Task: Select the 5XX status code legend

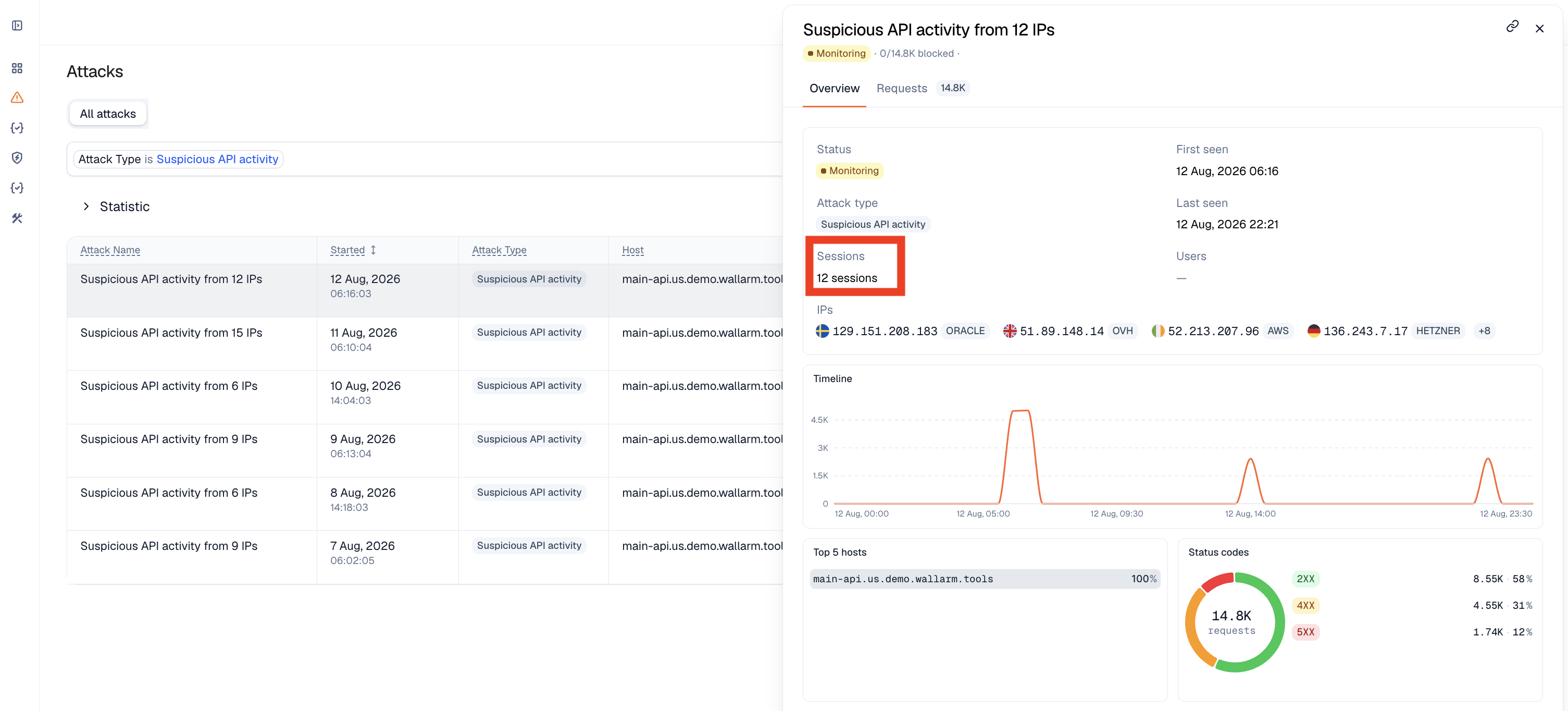Action: click(x=1305, y=632)
